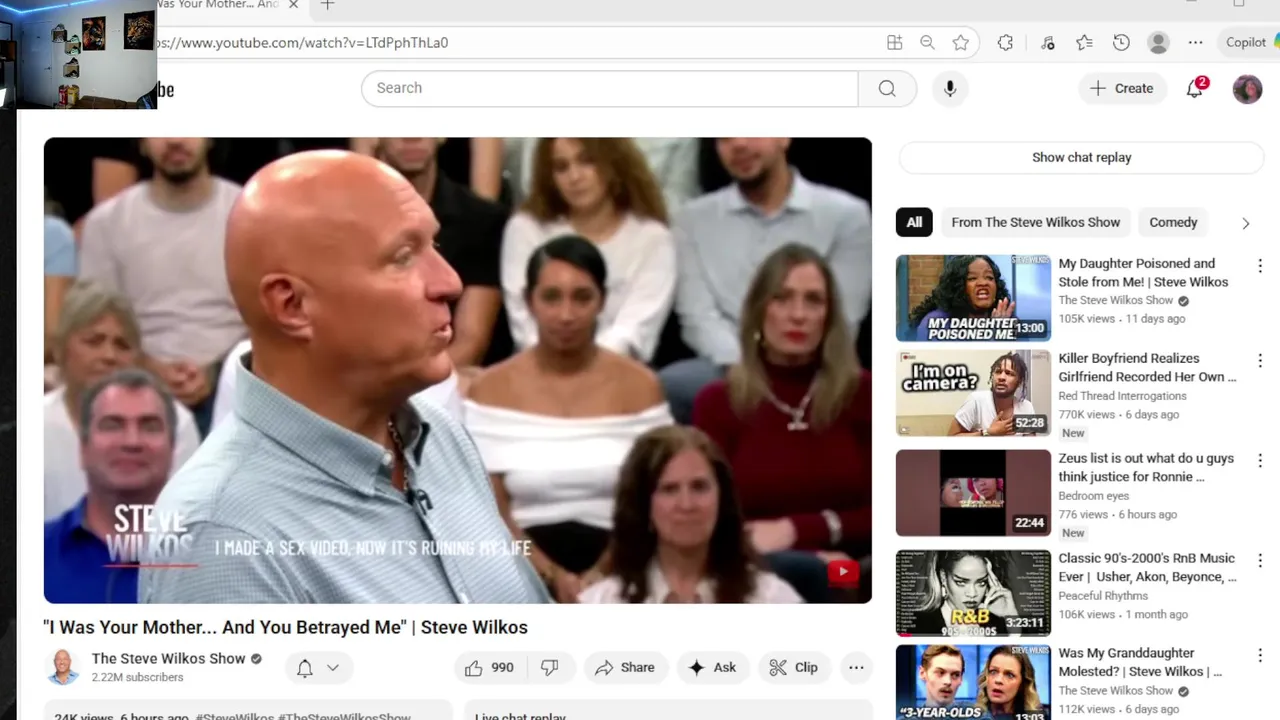Open a new browser tab
Image resolution: width=1280 pixels, height=720 pixels.
click(x=326, y=5)
